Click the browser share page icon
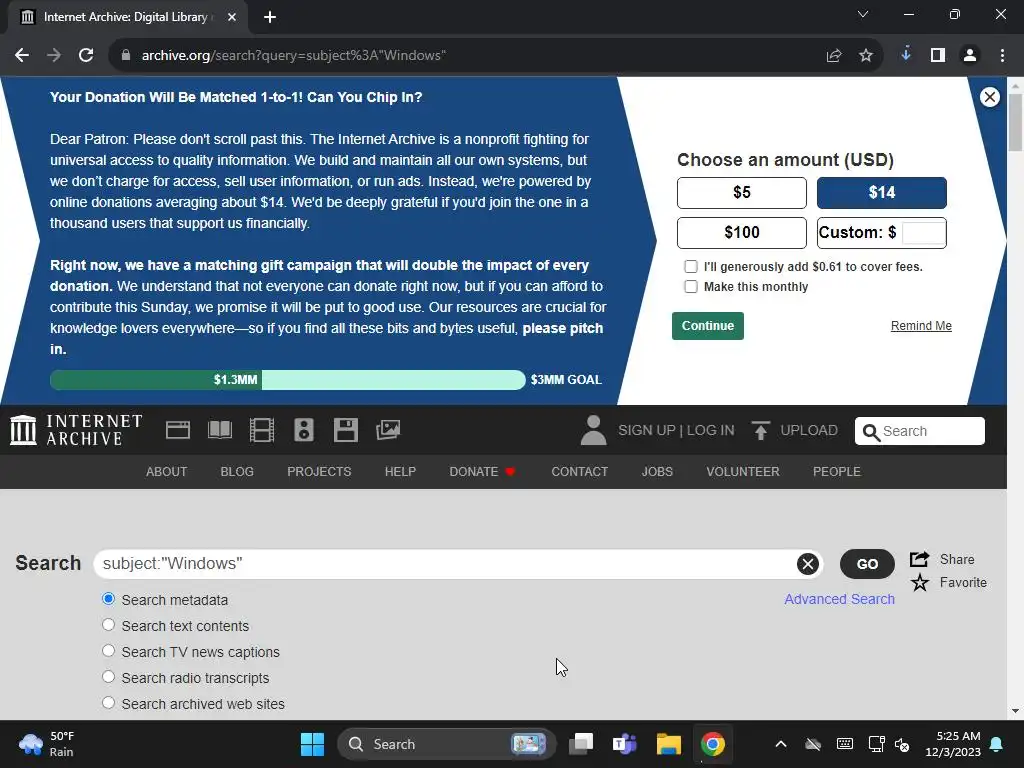Image resolution: width=1024 pixels, height=768 pixels. [834, 56]
